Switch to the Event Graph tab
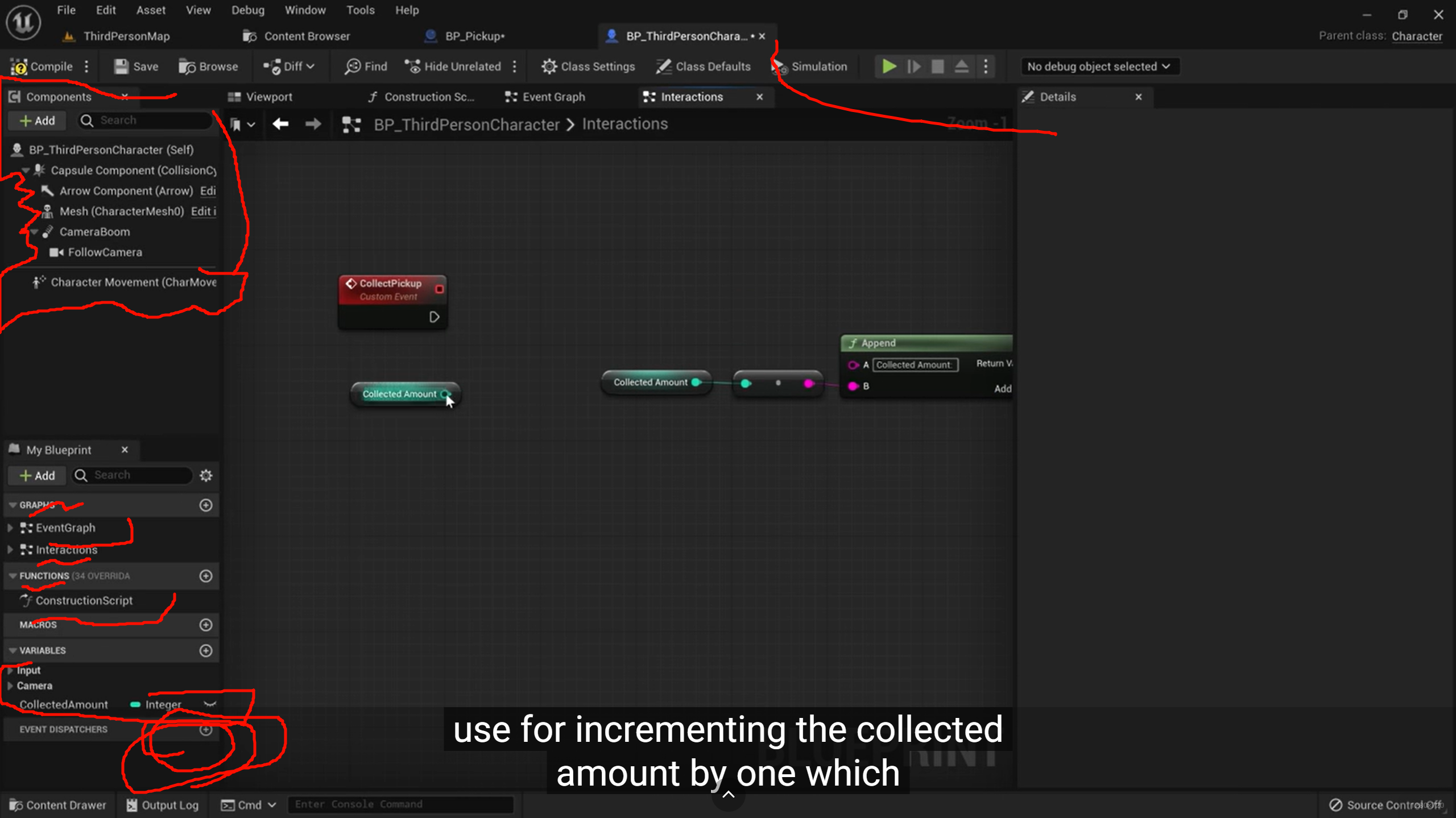Viewport: 1456px width, 818px height. [545, 97]
